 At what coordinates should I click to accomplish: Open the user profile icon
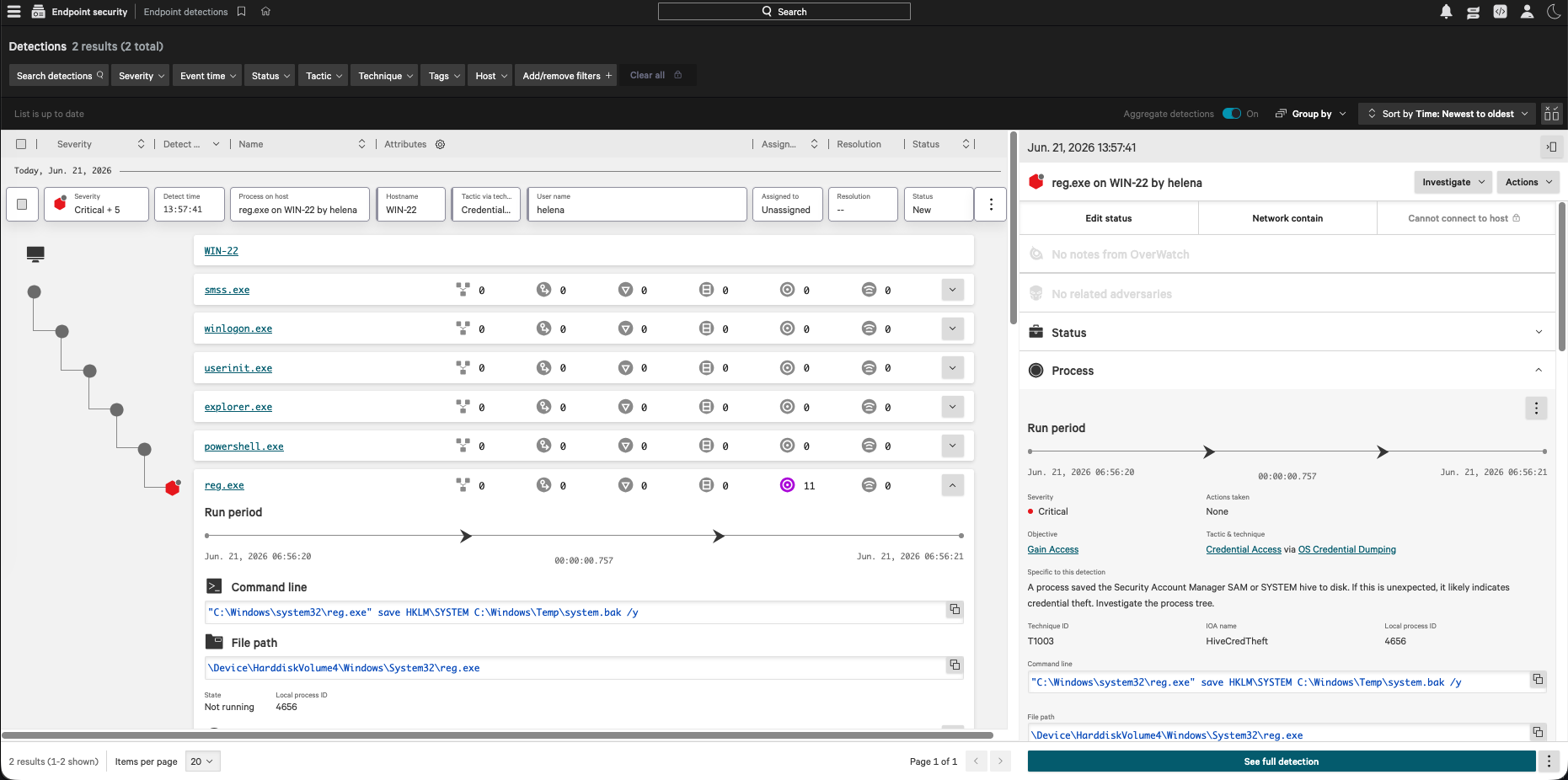pos(1527,12)
